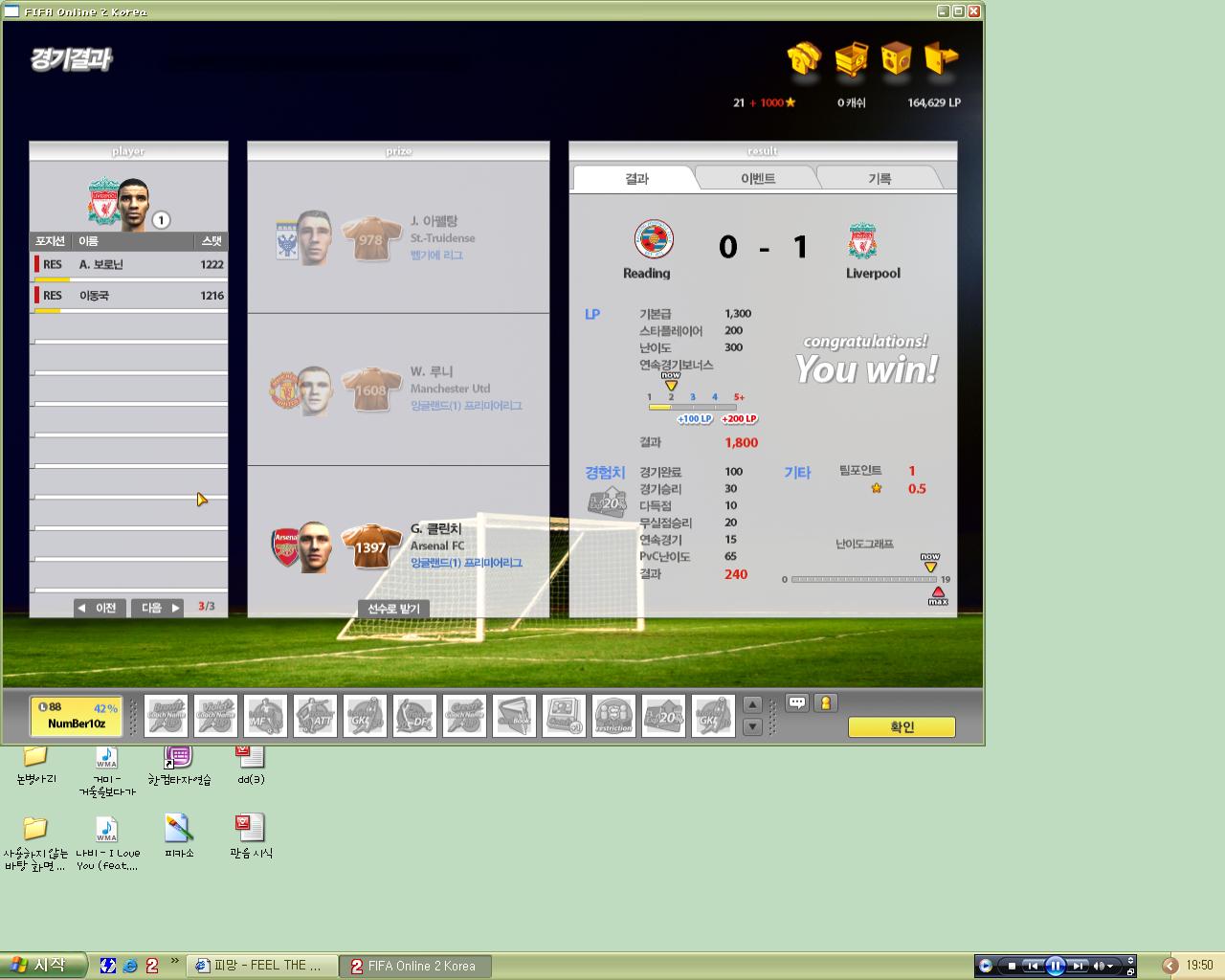
Task: Switch to the 이벤트 tab
Action: point(758,179)
